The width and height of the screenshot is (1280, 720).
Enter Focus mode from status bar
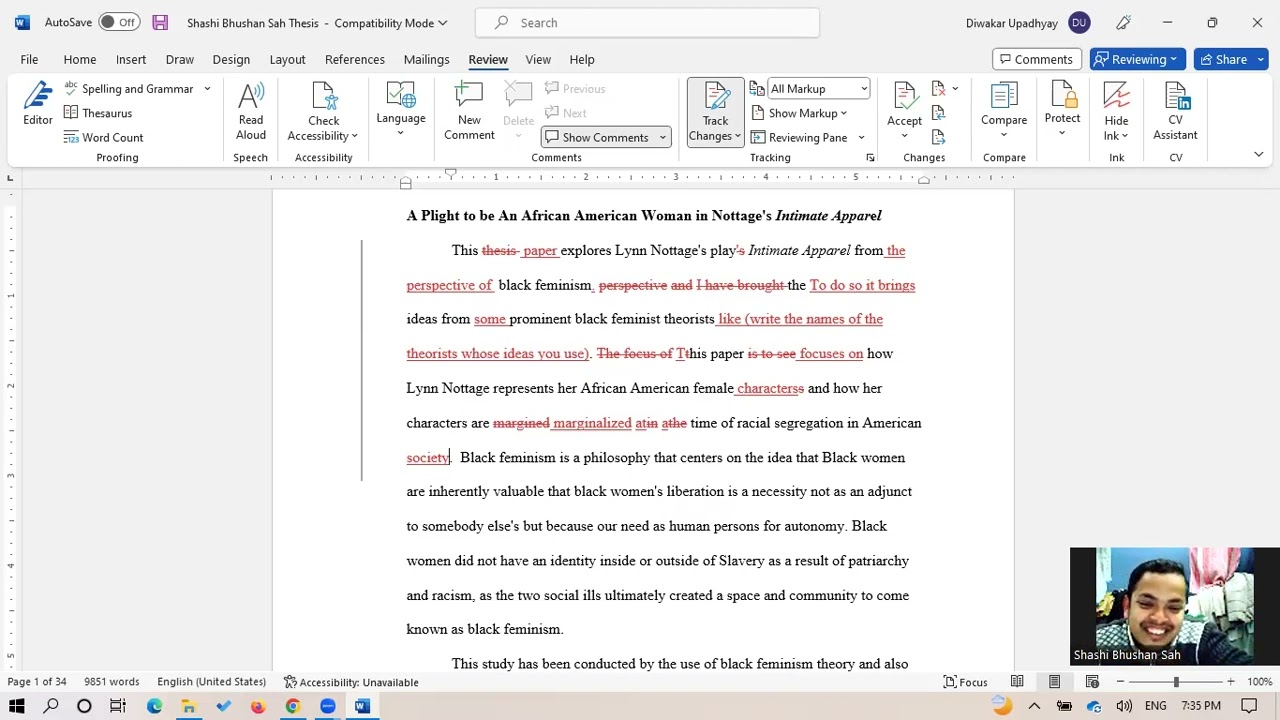[x=964, y=682]
